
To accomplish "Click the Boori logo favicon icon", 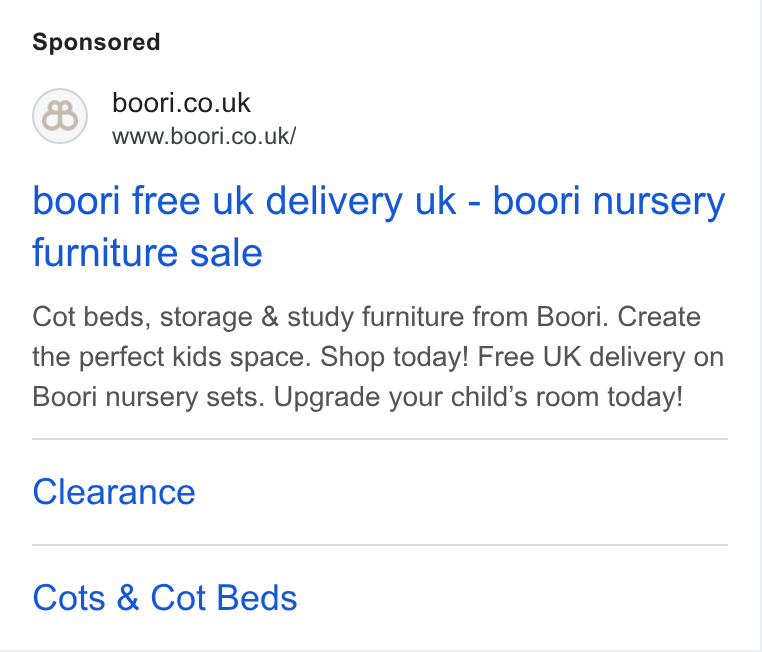I will click(x=60, y=116).
